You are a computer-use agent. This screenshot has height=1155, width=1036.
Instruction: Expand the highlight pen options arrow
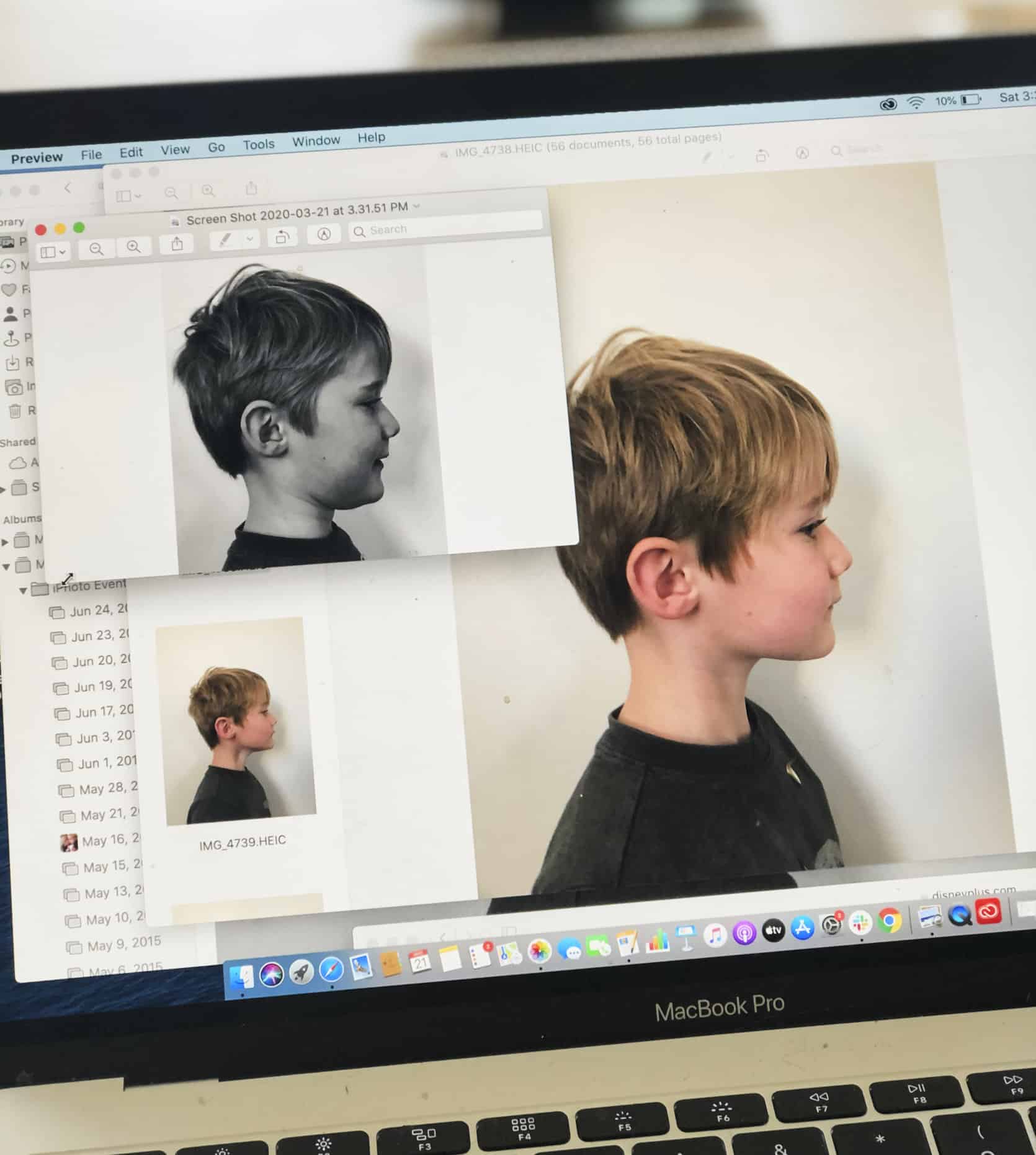(x=249, y=238)
